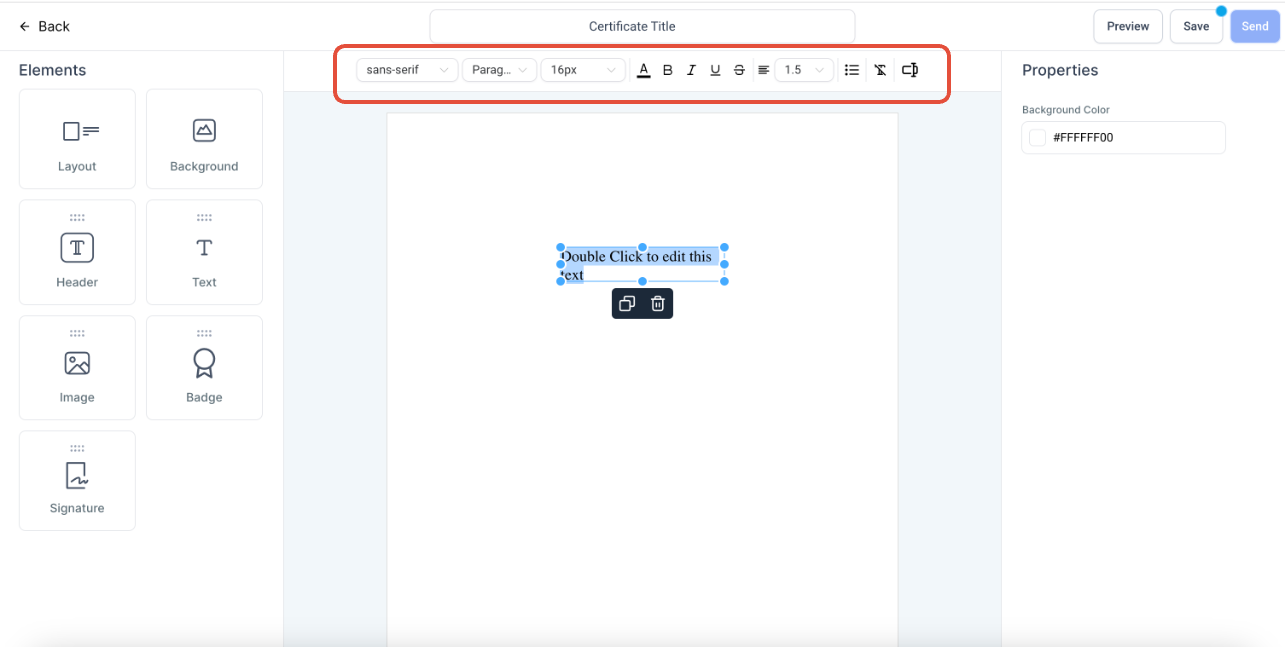Viewport: 1285px width, 647px height.
Task: Select the Badge element tile
Action: [x=204, y=368]
